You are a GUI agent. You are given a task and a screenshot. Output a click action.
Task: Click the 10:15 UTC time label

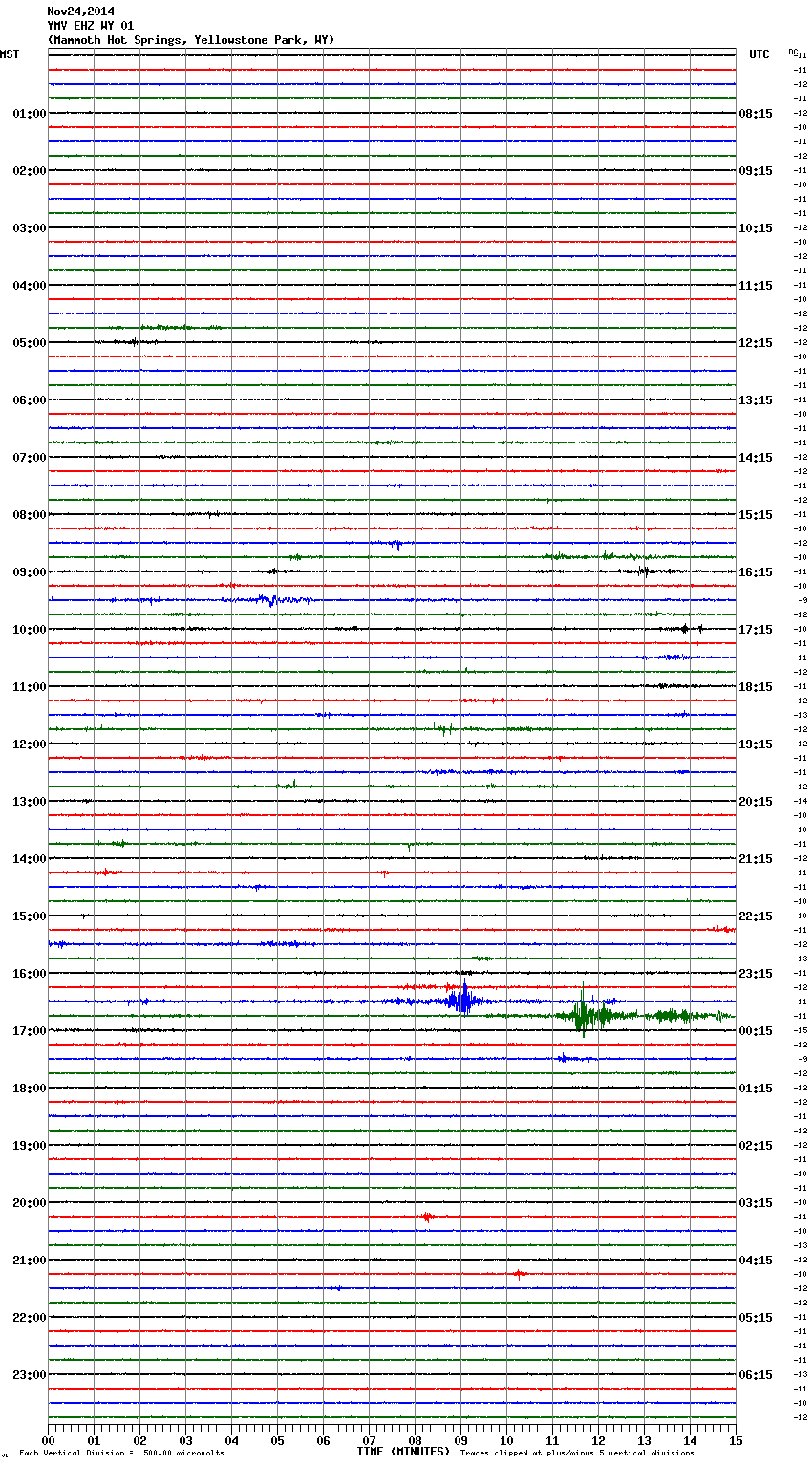coord(756,228)
